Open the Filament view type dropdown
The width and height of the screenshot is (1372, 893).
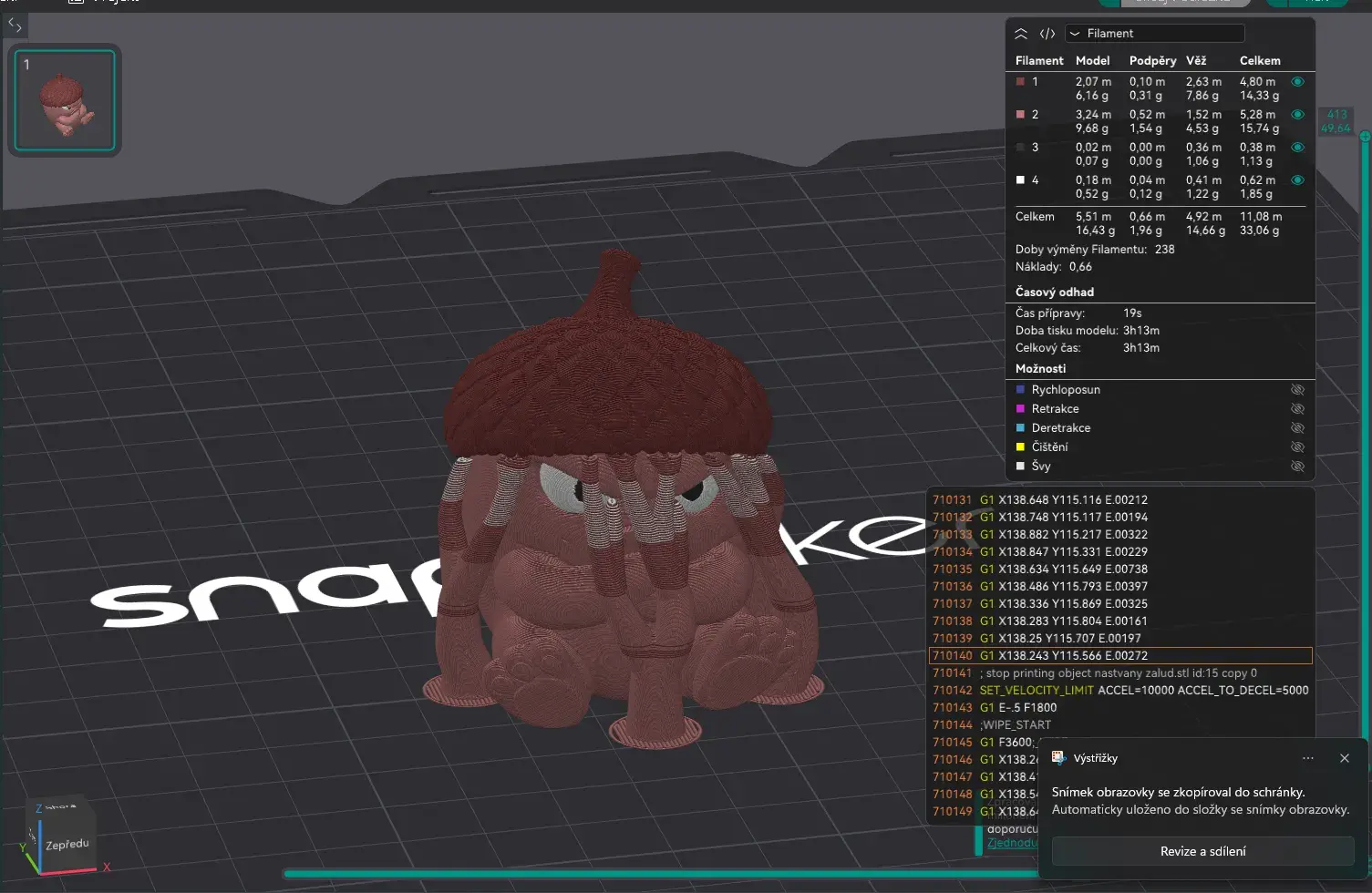pos(1154,34)
